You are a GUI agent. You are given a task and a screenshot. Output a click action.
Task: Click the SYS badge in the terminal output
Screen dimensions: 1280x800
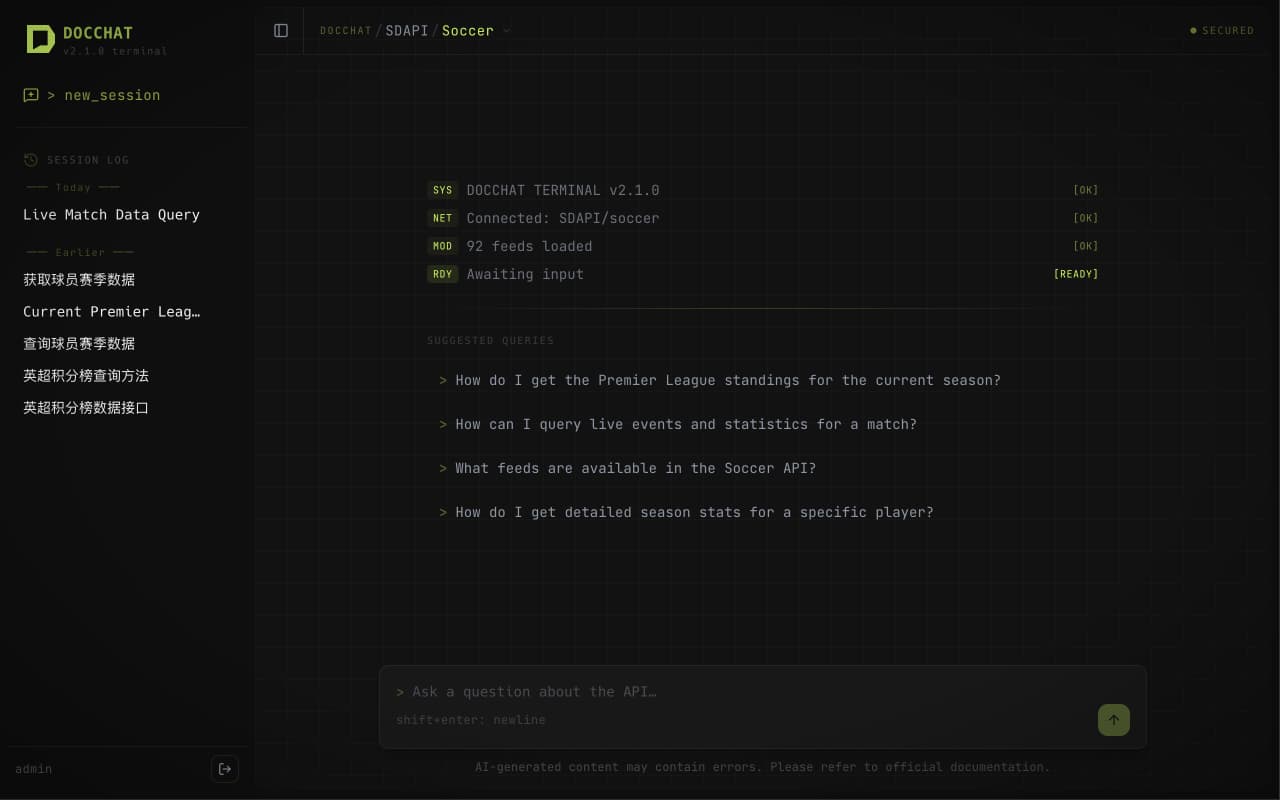point(443,190)
